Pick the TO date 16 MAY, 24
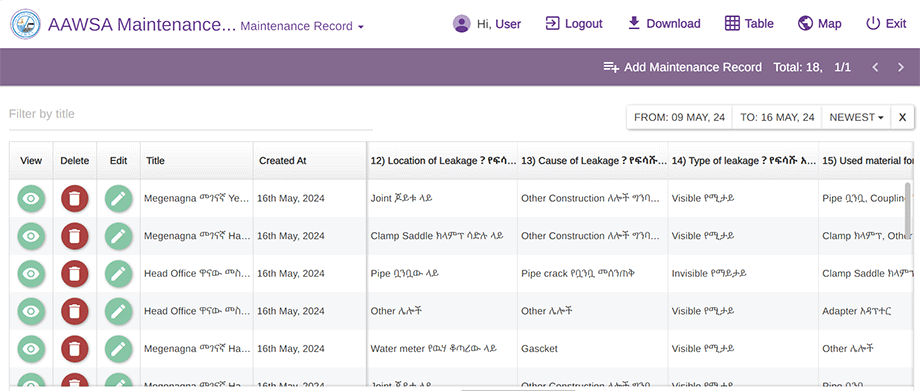The image size is (920, 391). click(777, 117)
